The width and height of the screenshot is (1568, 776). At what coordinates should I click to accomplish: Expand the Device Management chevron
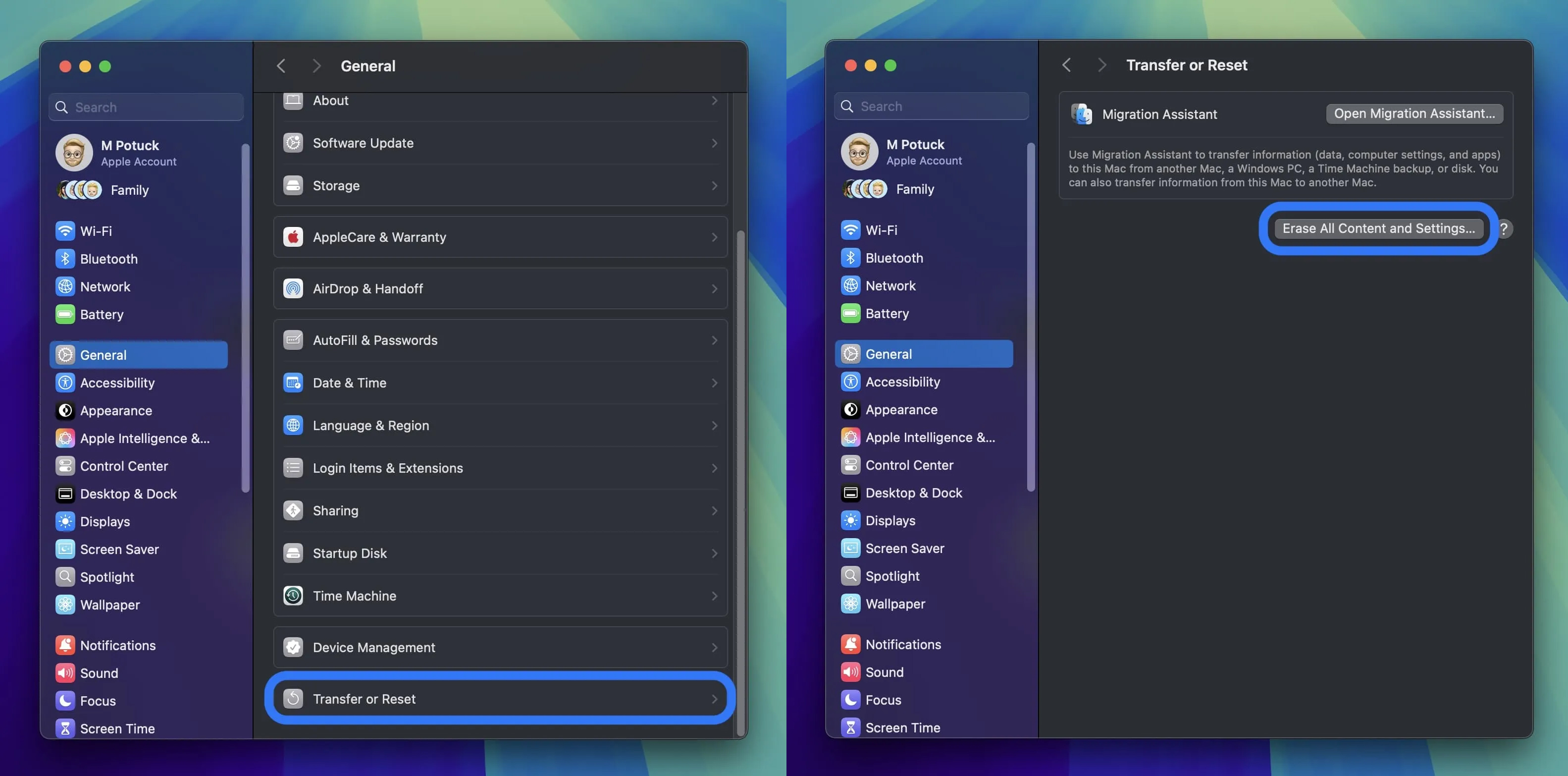pos(715,647)
